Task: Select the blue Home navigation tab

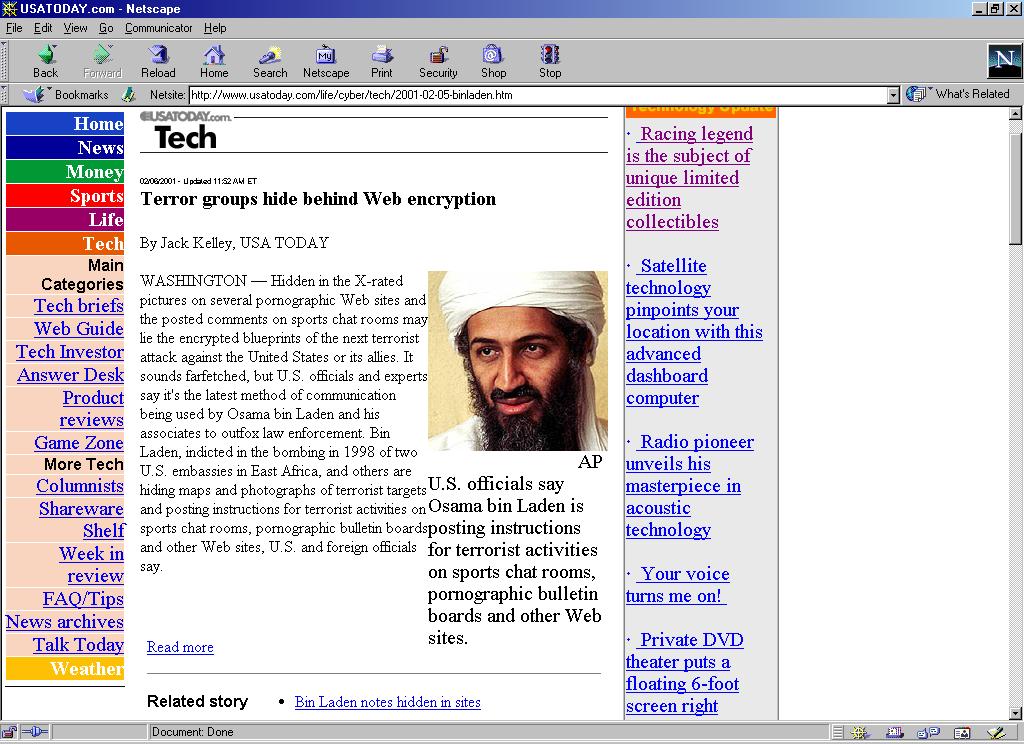Action: tap(65, 123)
